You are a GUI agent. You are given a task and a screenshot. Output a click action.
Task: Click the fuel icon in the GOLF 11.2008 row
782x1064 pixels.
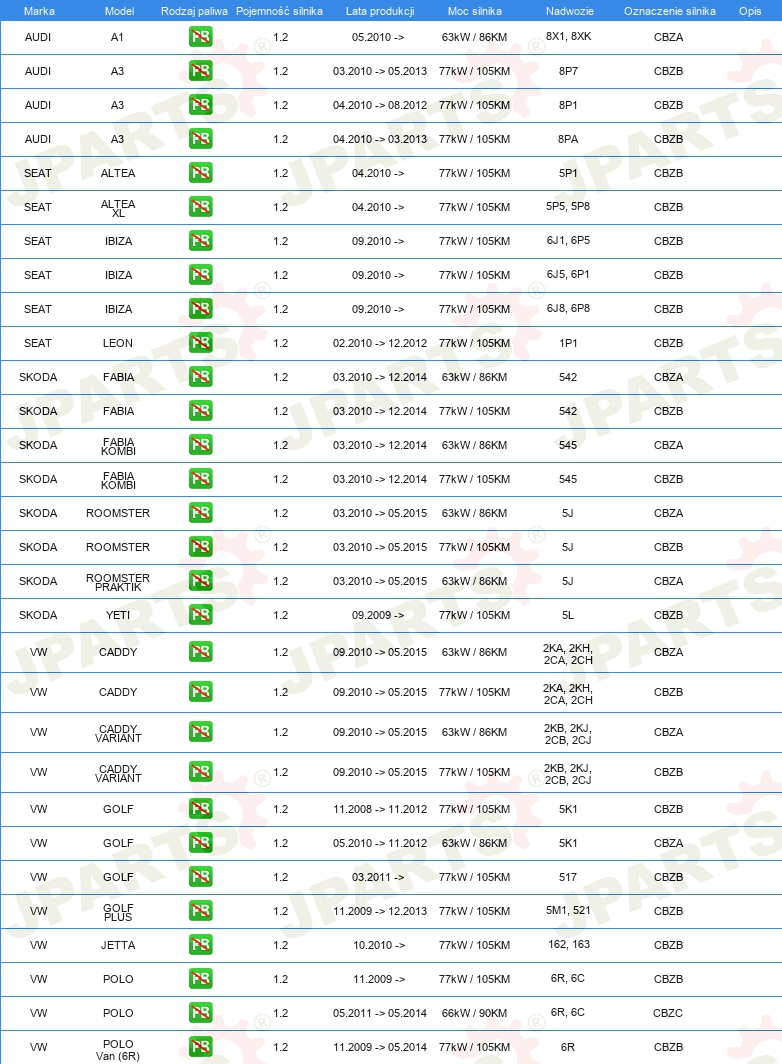pos(200,808)
